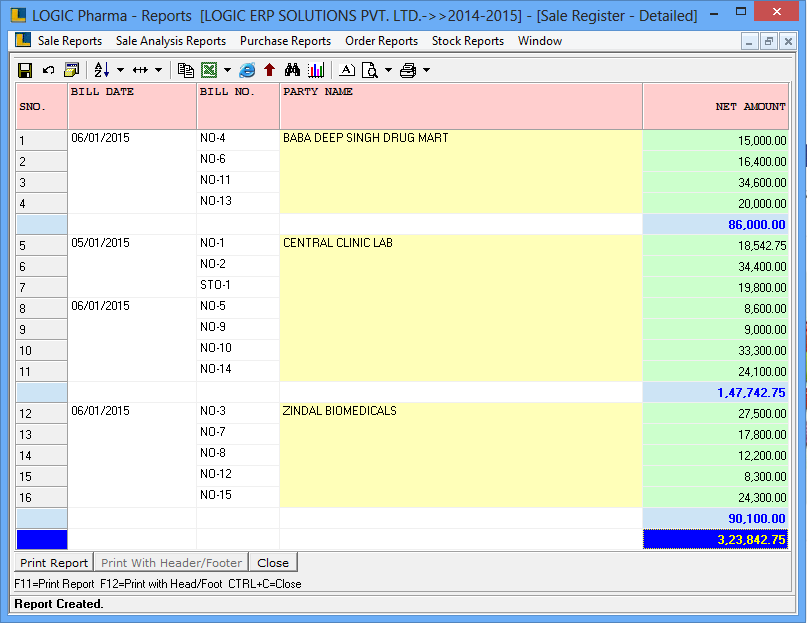807x623 pixels.
Task: Click bill number STO-1
Action: tap(215, 285)
